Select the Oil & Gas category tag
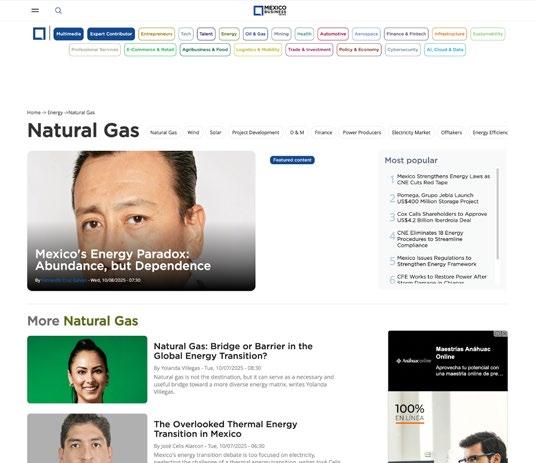This screenshot has width=535, height=463. pyautogui.click(x=255, y=34)
